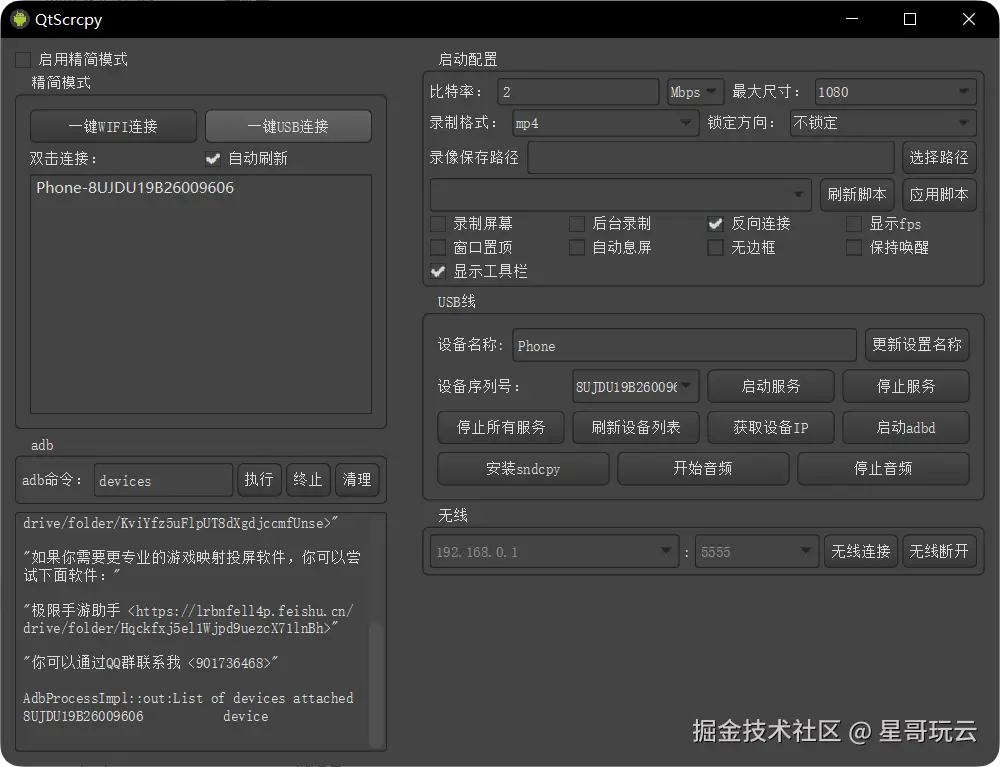Focus the 比特率 input field
The width and height of the screenshot is (1000, 767).
click(578, 92)
